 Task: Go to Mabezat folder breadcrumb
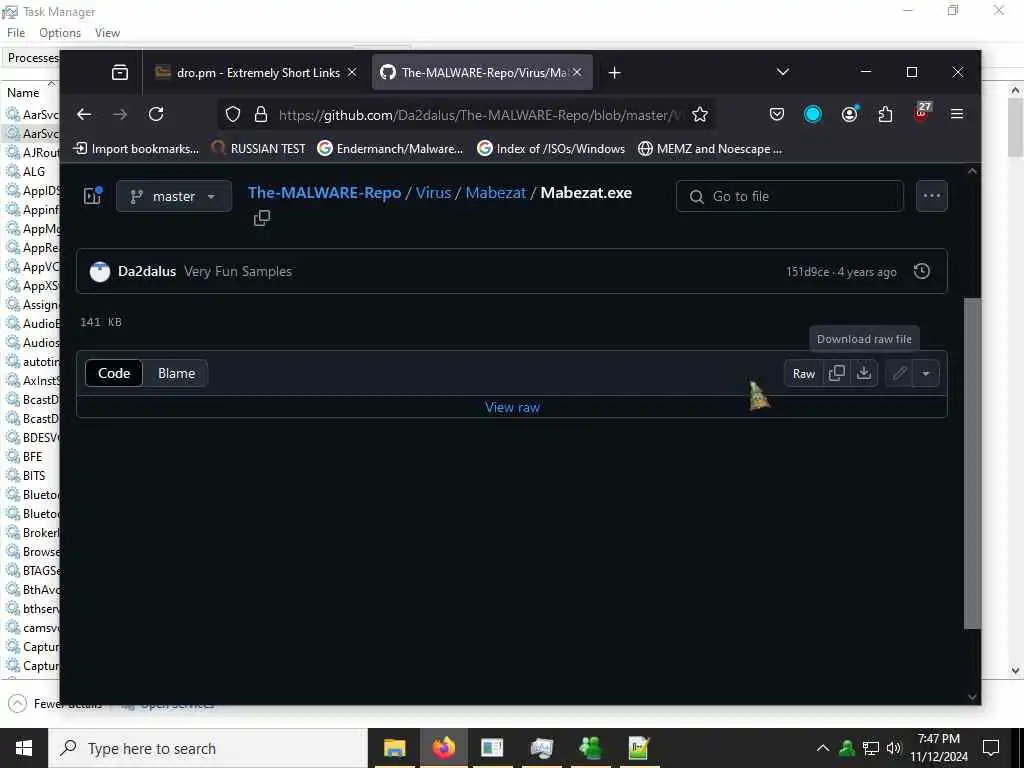496,193
